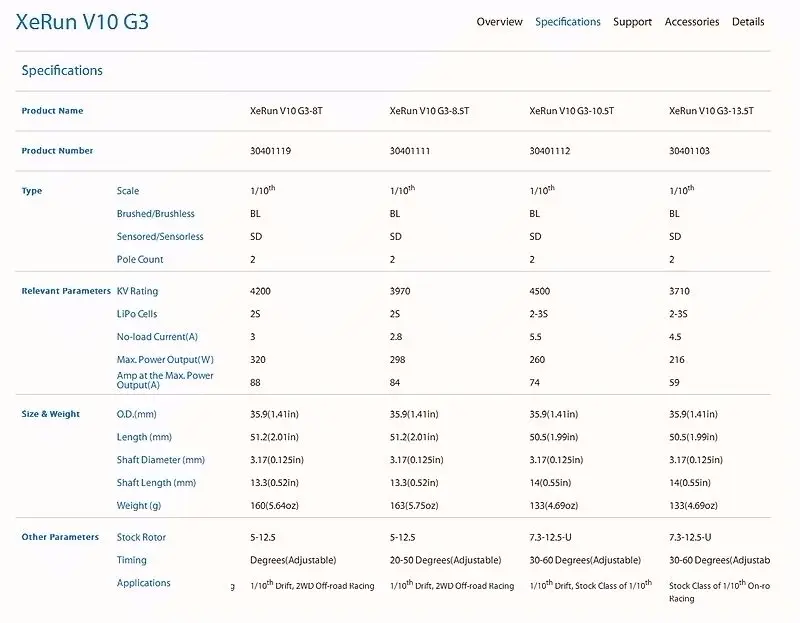Click the XeRun V10 G3 page title
800x623 pixels.
[82, 22]
